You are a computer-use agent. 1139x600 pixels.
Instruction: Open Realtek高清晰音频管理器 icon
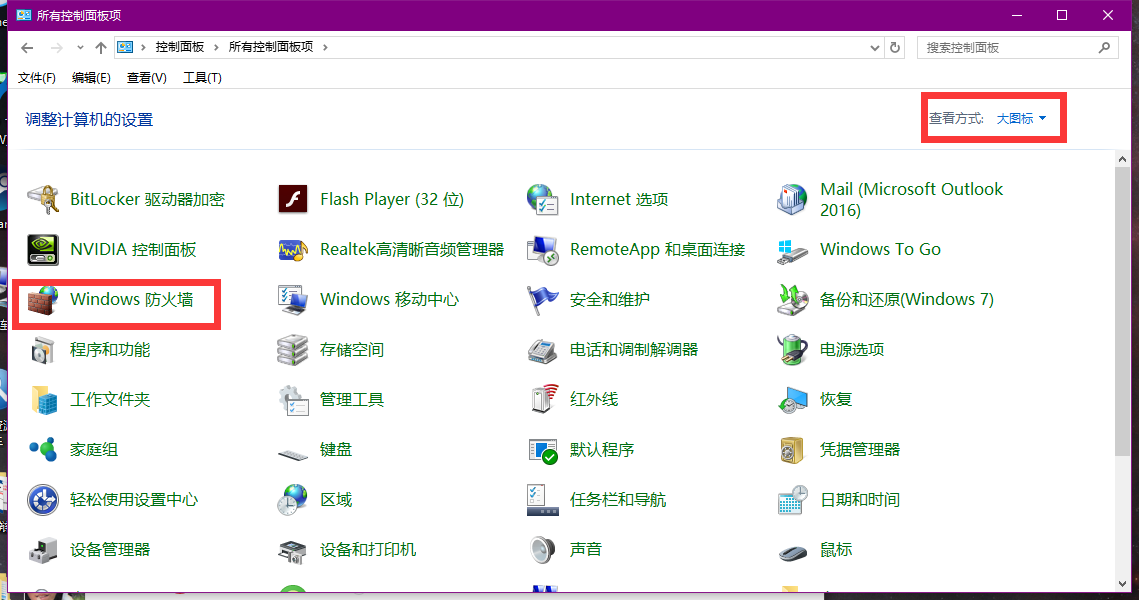tap(293, 250)
